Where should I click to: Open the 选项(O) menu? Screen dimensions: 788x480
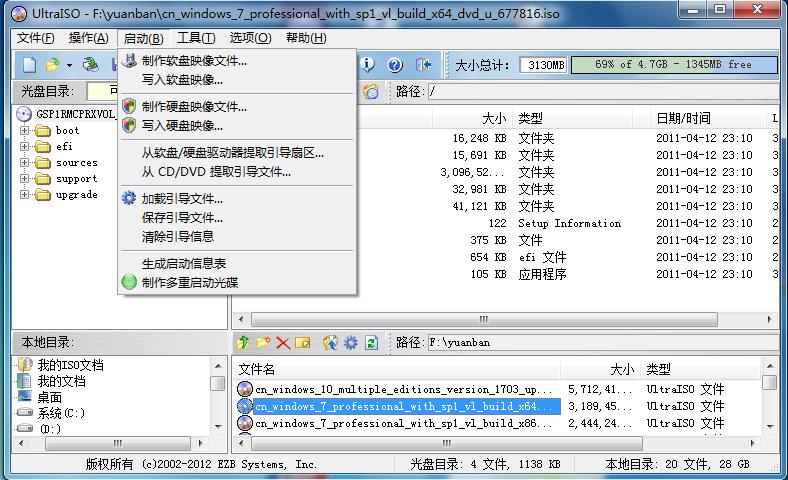tap(250, 38)
